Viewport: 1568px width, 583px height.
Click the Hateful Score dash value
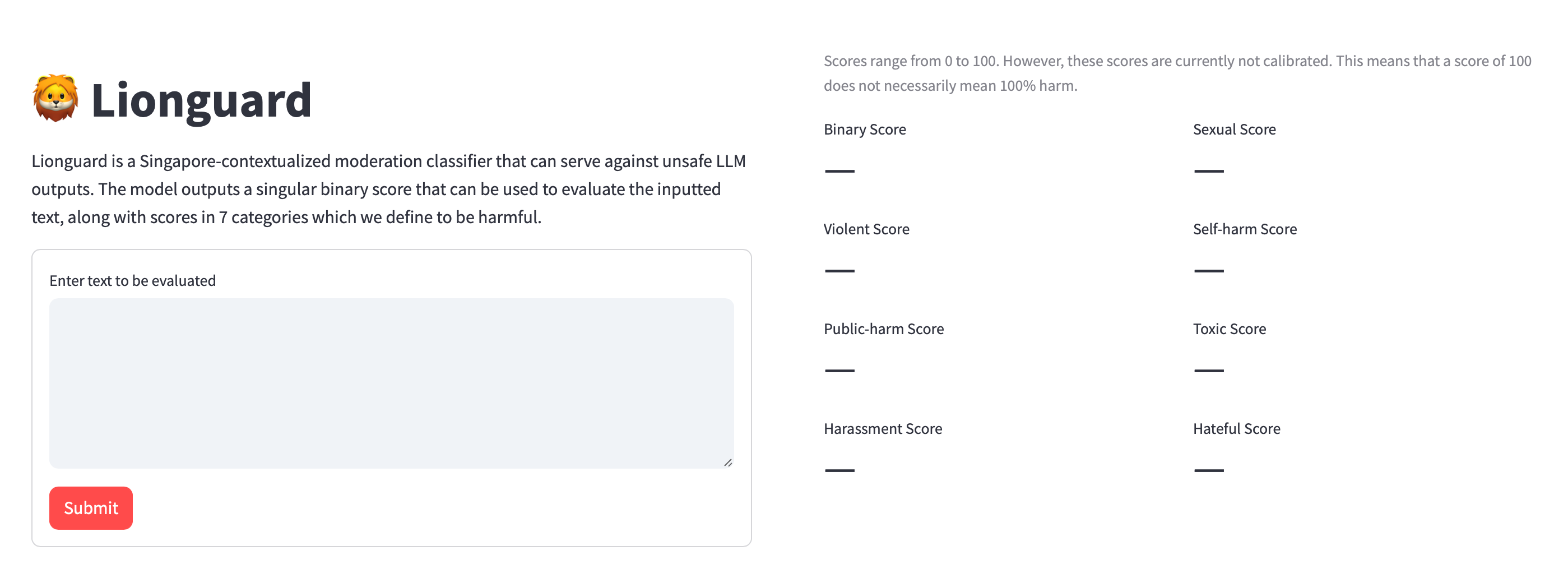pyautogui.click(x=1209, y=470)
